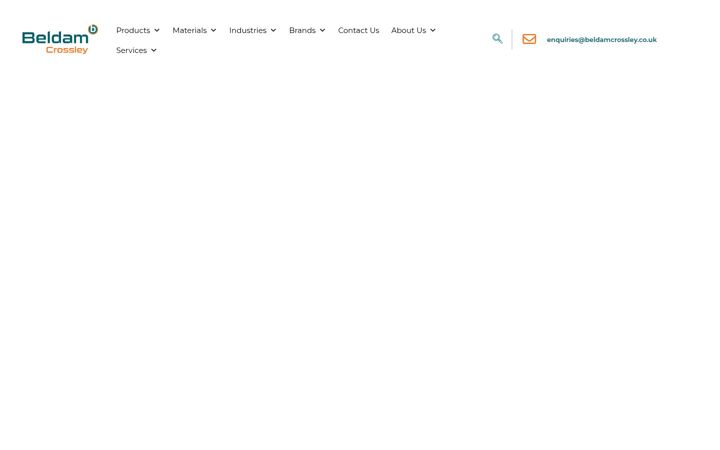Open the About Us menu
The height and width of the screenshot is (450, 720).
pos(409,30)
